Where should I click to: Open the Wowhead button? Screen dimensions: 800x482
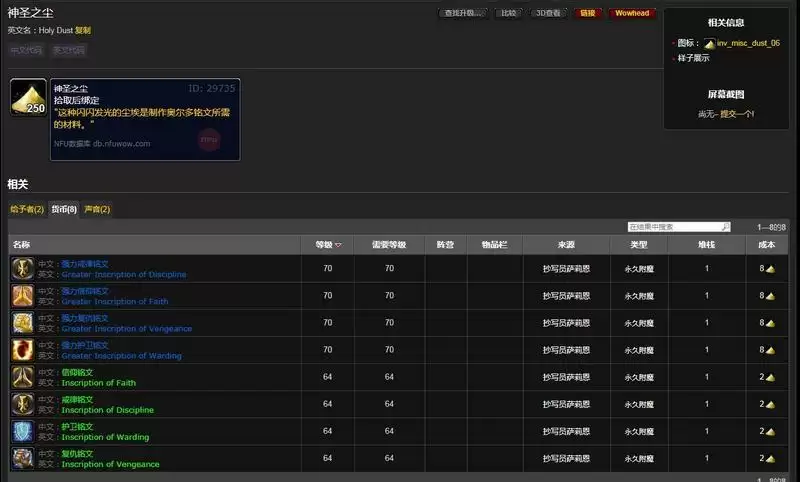tap(632, 13)
